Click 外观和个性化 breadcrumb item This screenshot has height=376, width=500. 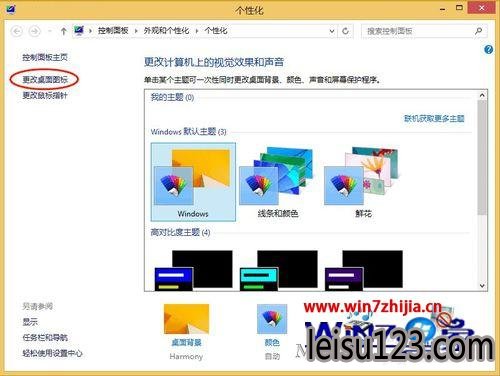166,31
